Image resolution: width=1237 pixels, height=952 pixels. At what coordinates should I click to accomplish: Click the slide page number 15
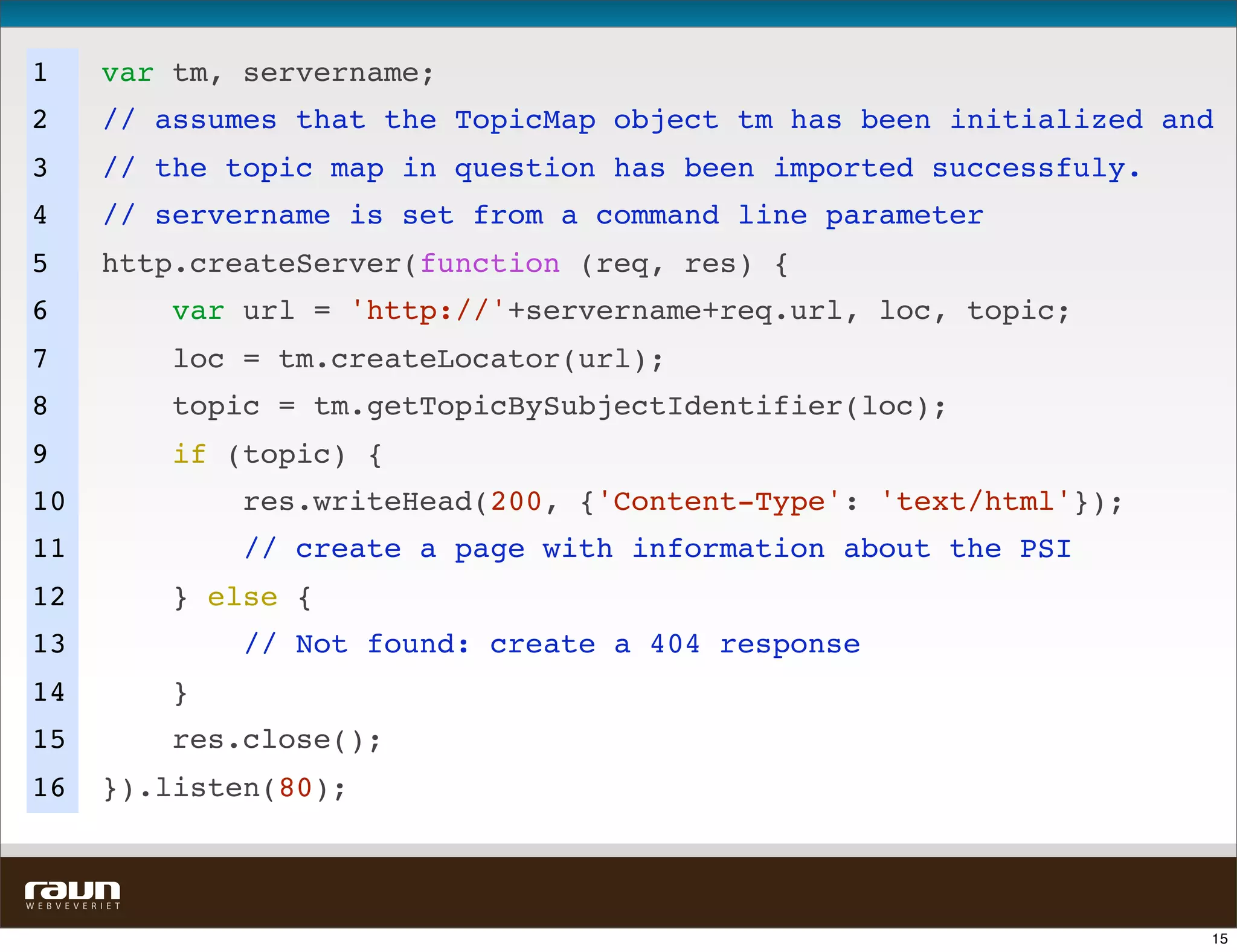tap(1219, 939)
